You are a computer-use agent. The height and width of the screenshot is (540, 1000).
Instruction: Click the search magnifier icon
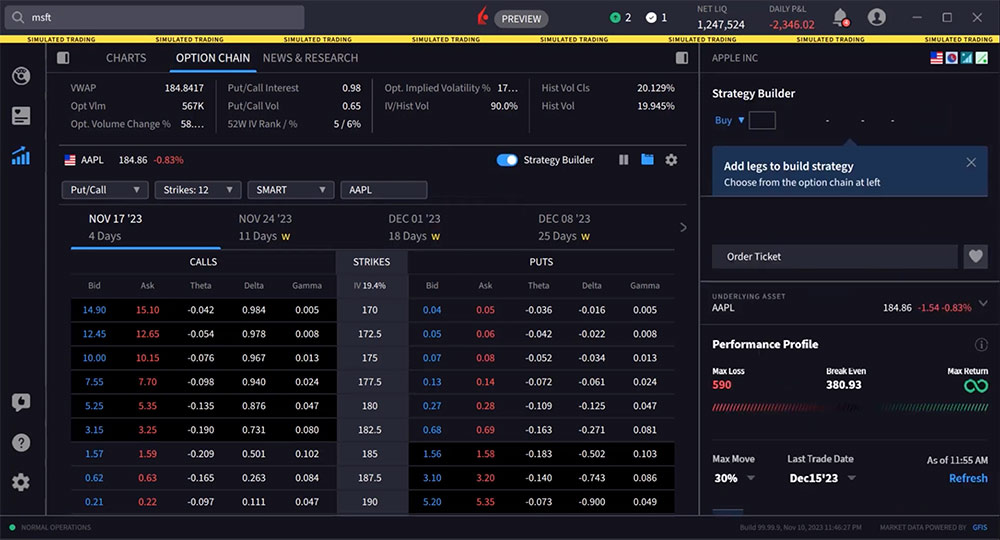[18, 17]
